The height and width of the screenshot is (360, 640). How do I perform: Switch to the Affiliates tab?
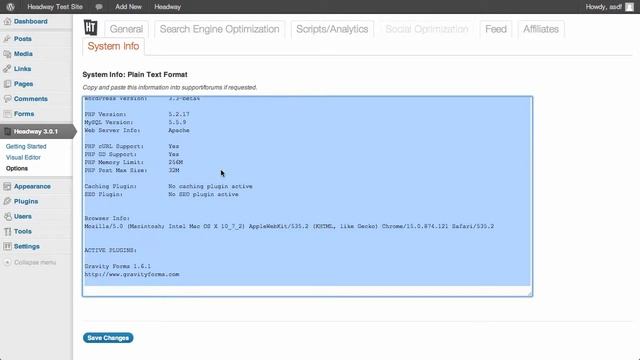[x=541, y=29]
